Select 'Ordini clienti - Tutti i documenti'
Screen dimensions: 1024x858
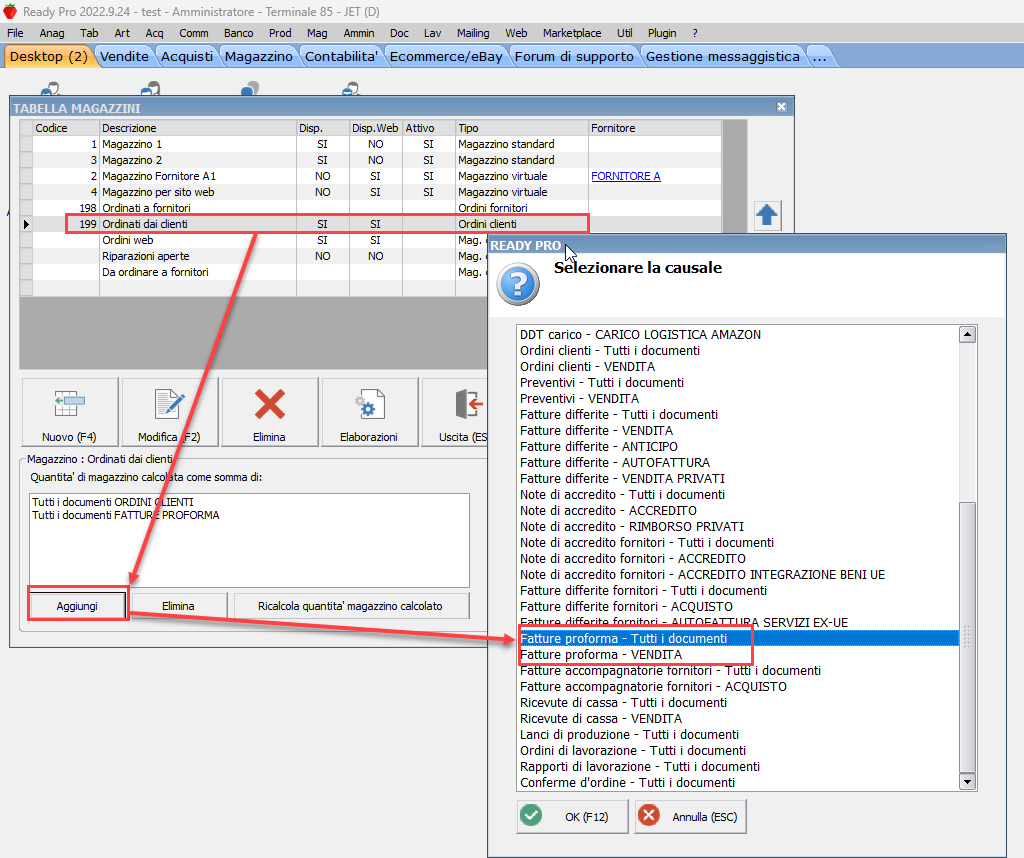[738, 351]
